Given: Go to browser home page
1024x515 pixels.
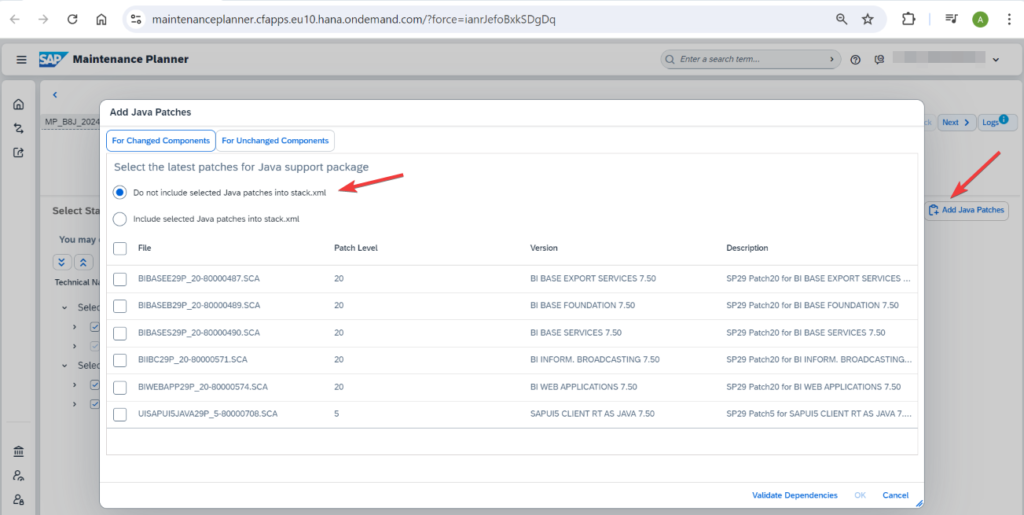Looking at the screenshot, I should 101,20.
